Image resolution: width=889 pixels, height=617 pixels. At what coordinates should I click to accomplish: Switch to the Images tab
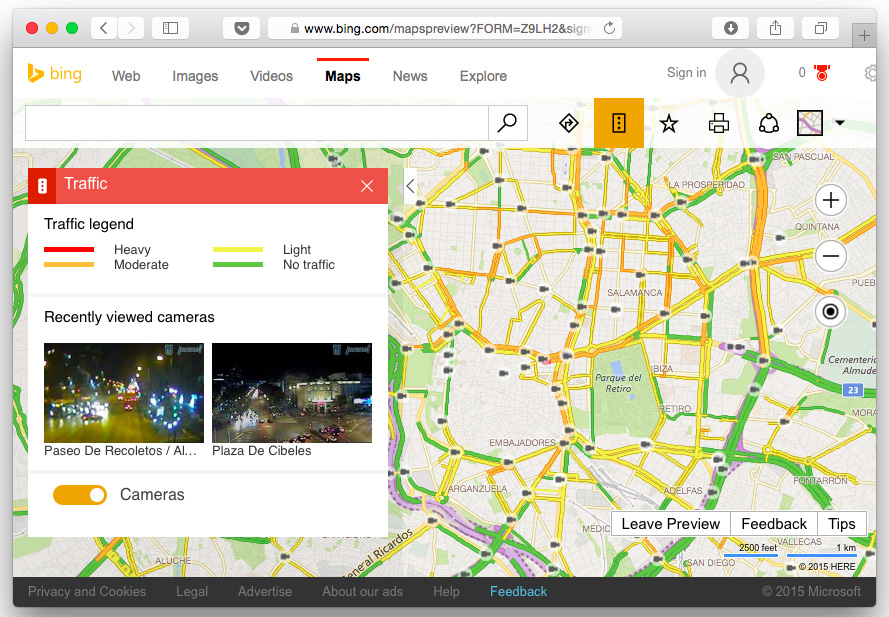pos(195,76)
